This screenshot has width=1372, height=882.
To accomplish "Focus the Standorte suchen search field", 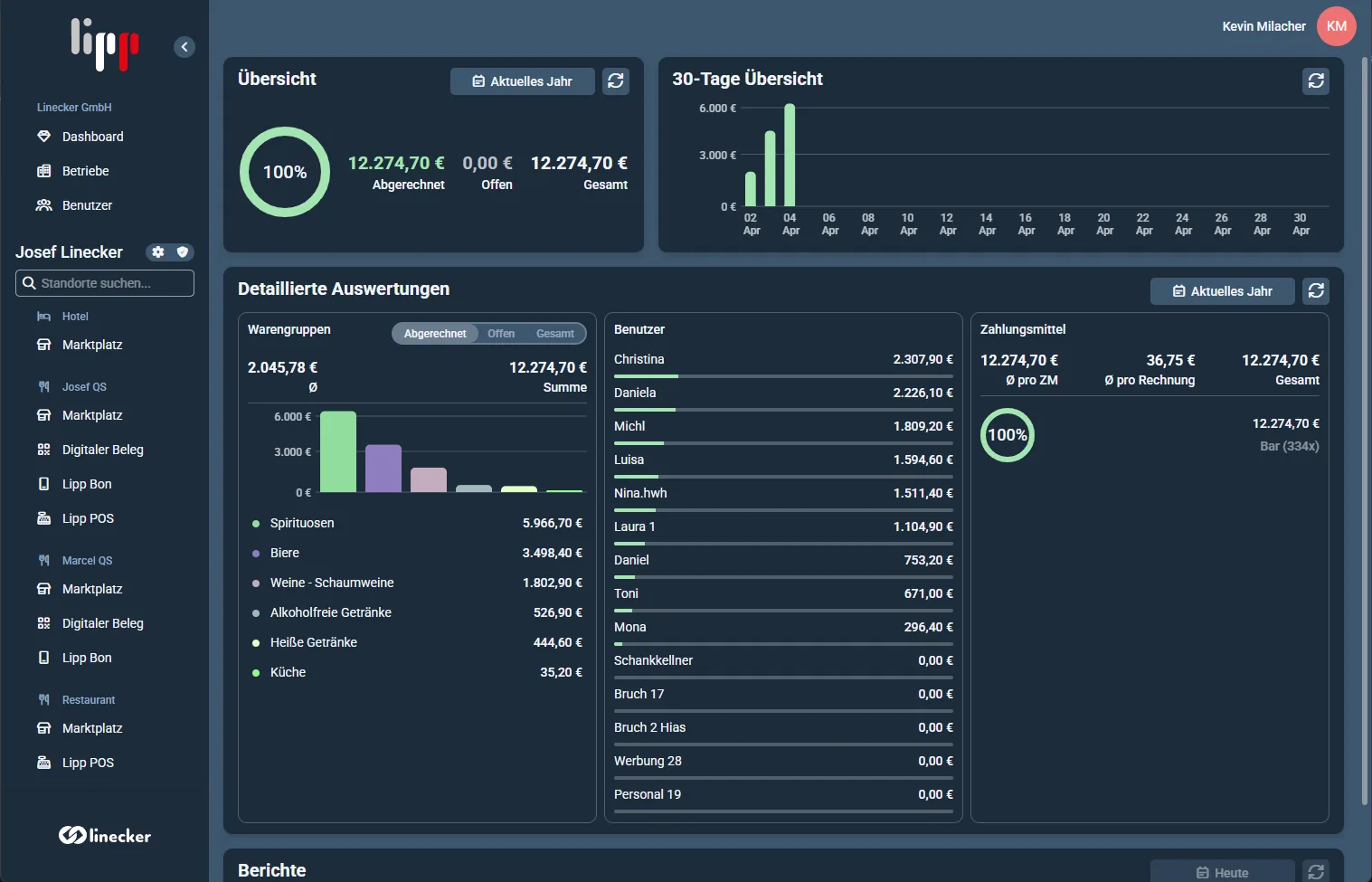I will pos(105,283).
